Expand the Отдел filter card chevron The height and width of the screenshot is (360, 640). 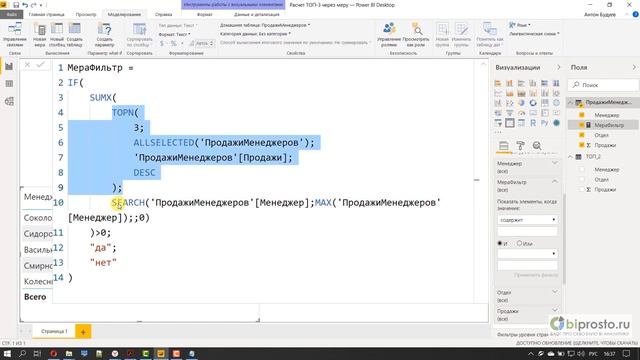(x=555, y=292)
